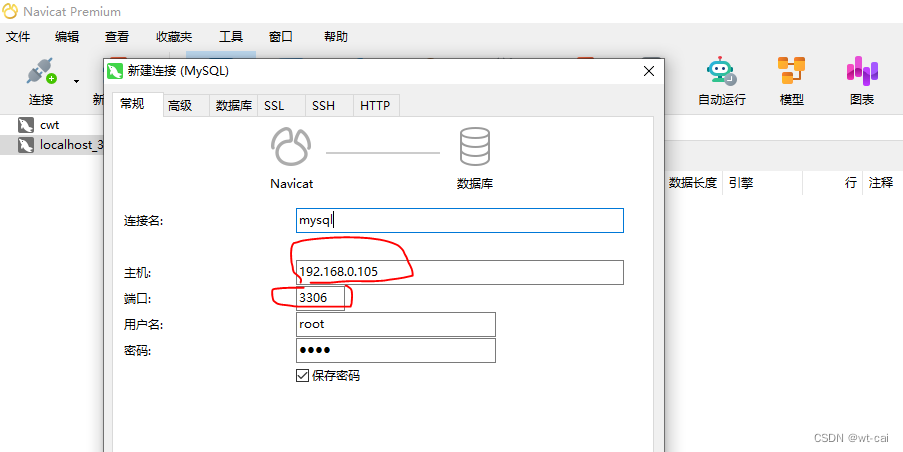Screen dimensions: 903x452
Task: Click the password field
Action: pos(396,351)
